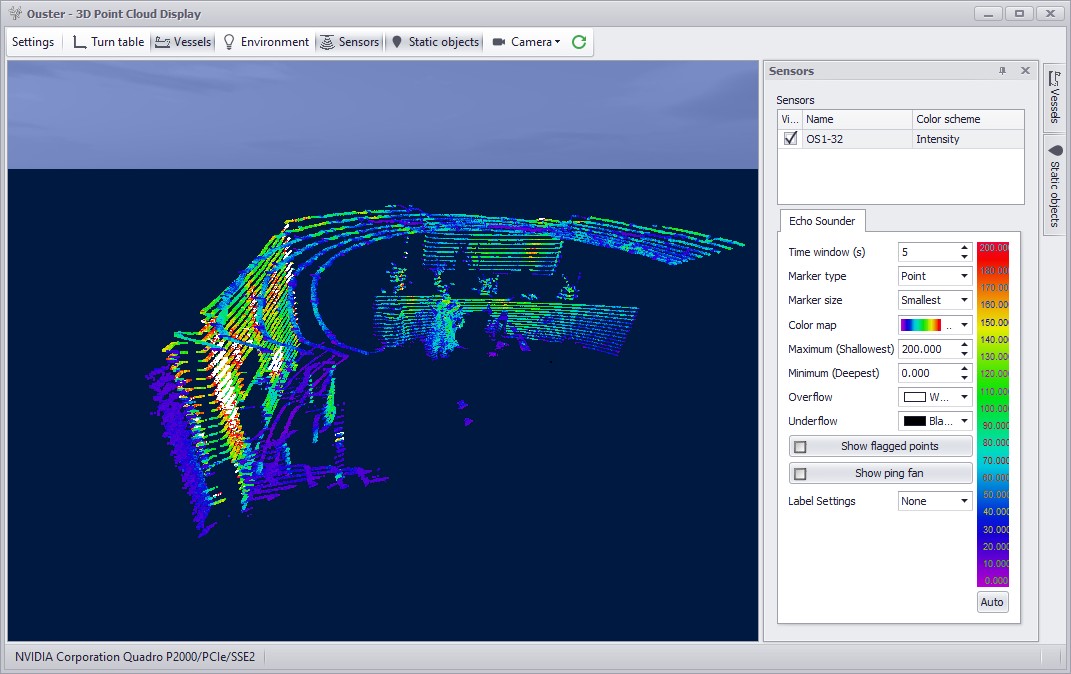
Task: Toggle the Sensors toolbar button
Action: click(349, 42)
